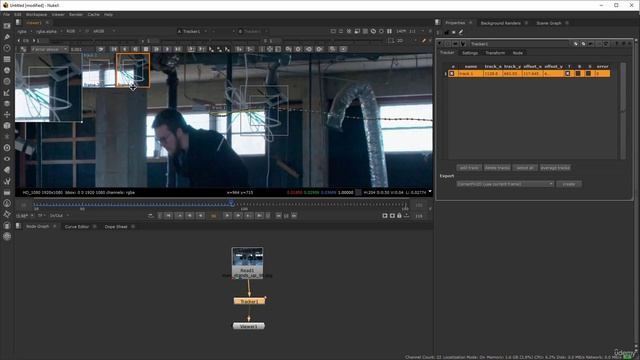The height and width of the screenshot is (360, 640).
Task: Switch to the Scene Graph tab
Action: click(x=549, y=23)
